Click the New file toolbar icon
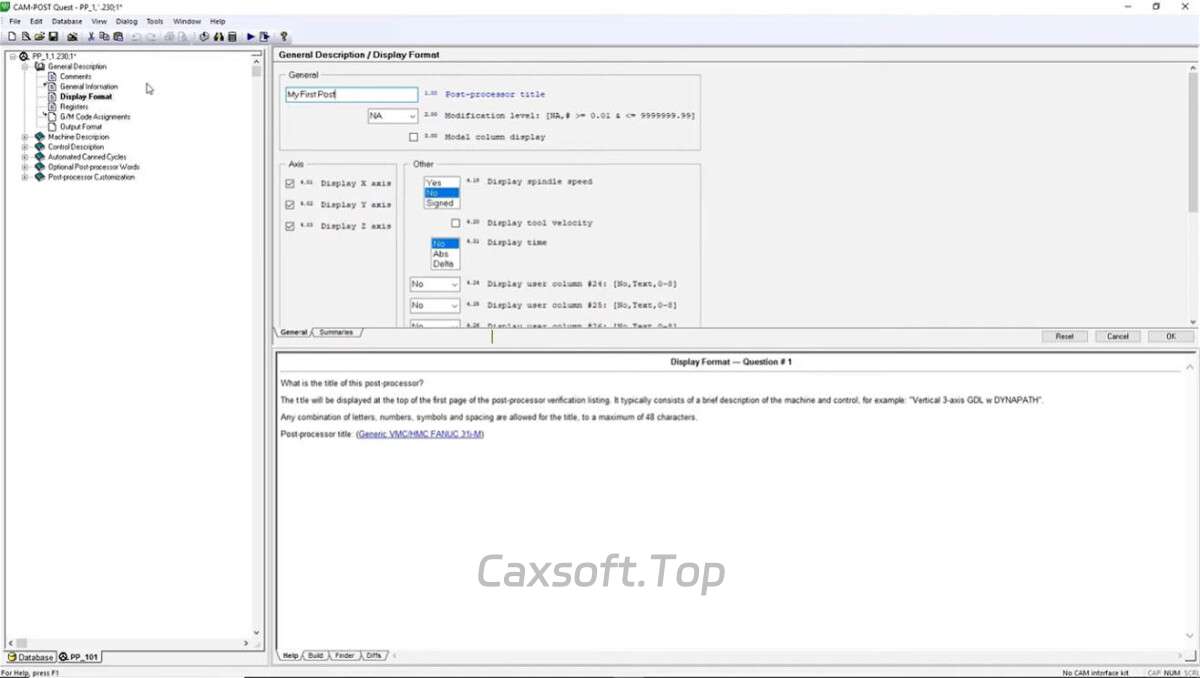The width and height of the screenshot is (1200, 678). (12, 37)
